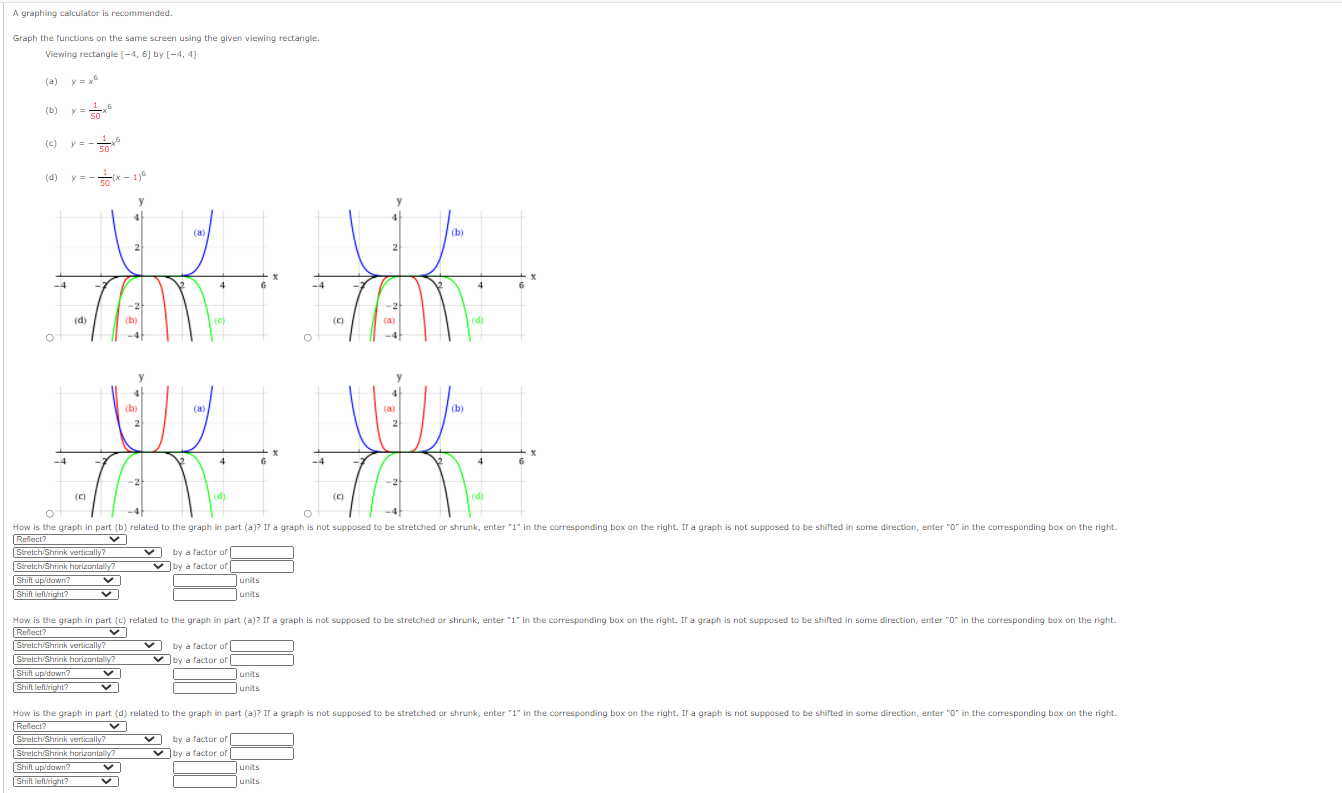Screen dimensions: 1342x793
Task: Select the top-right graph answer radio button
Action: point(307,338)
